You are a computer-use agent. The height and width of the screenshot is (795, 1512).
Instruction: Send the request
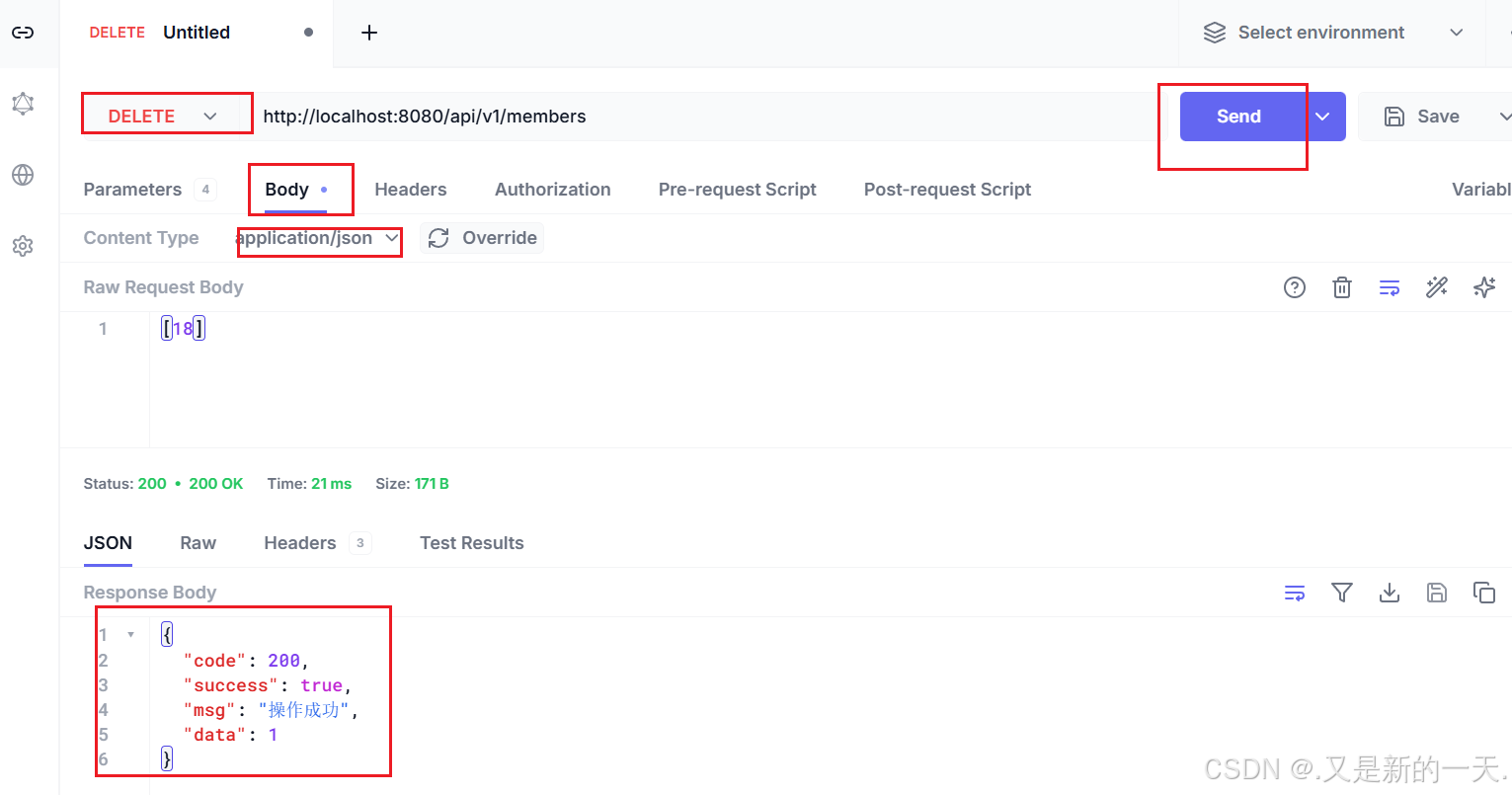point(1238,117)
